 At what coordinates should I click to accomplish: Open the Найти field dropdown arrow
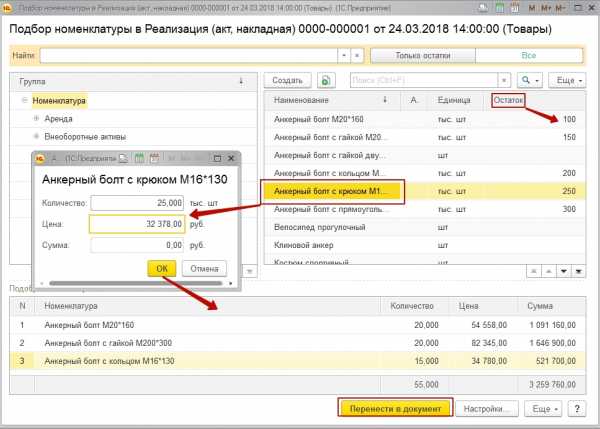click(x=344, y=56)
